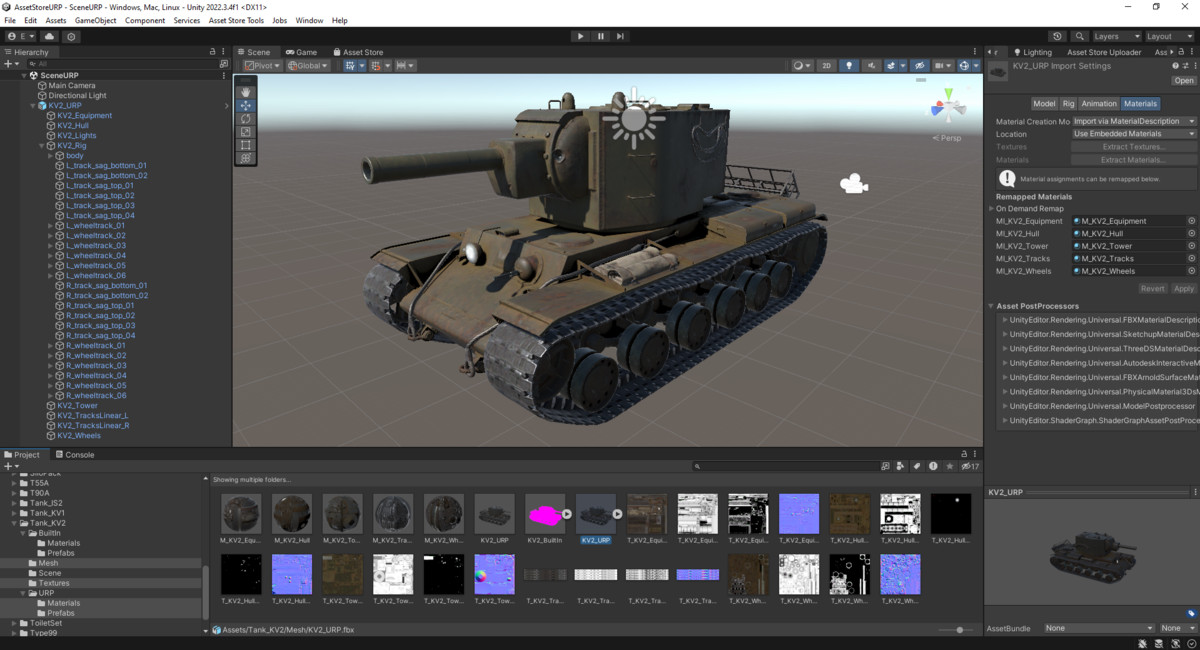
Task: Open the GameObject menu
Action: pos(95,19)
